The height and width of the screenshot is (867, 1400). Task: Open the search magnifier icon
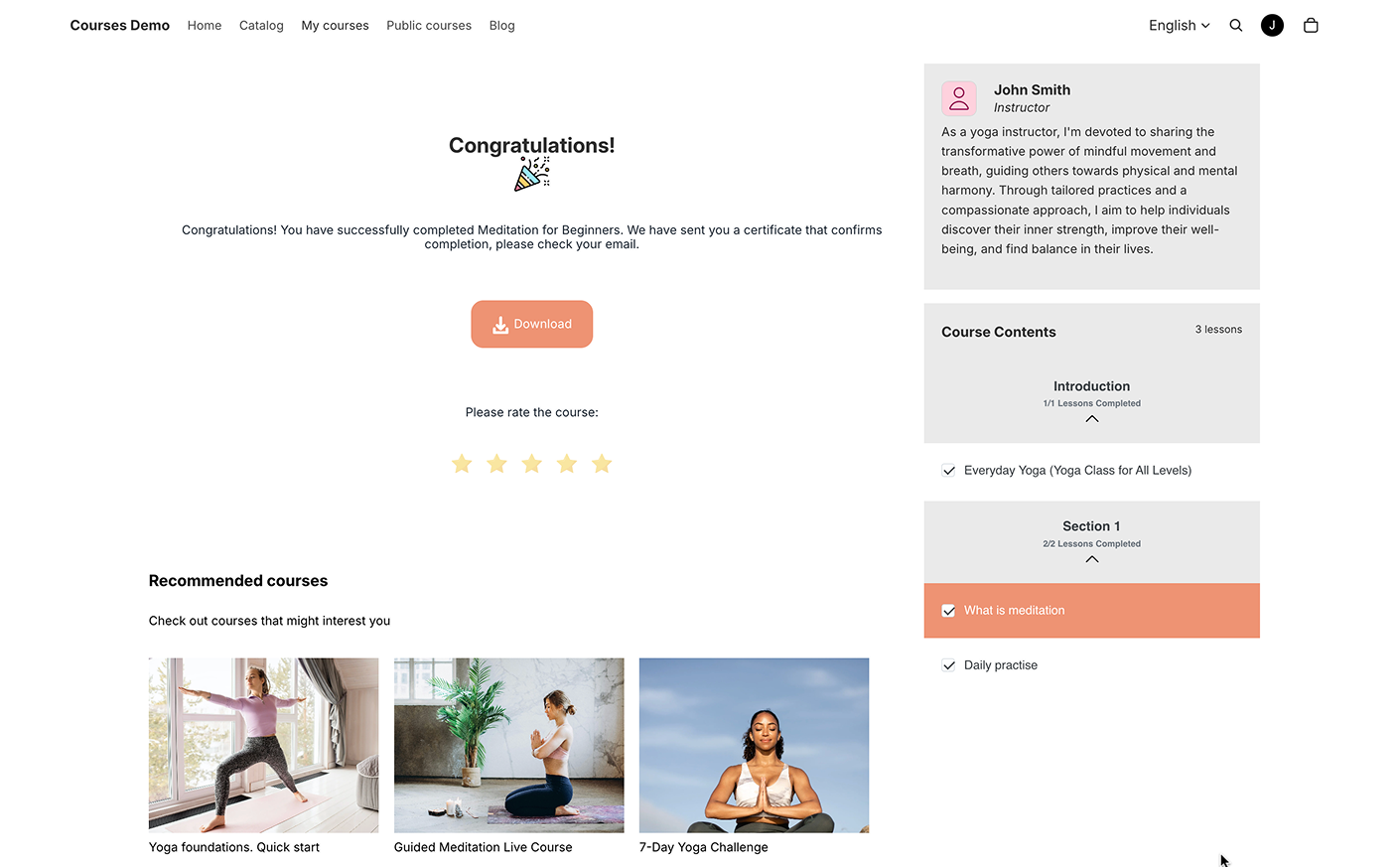(x=1235, y=26)
